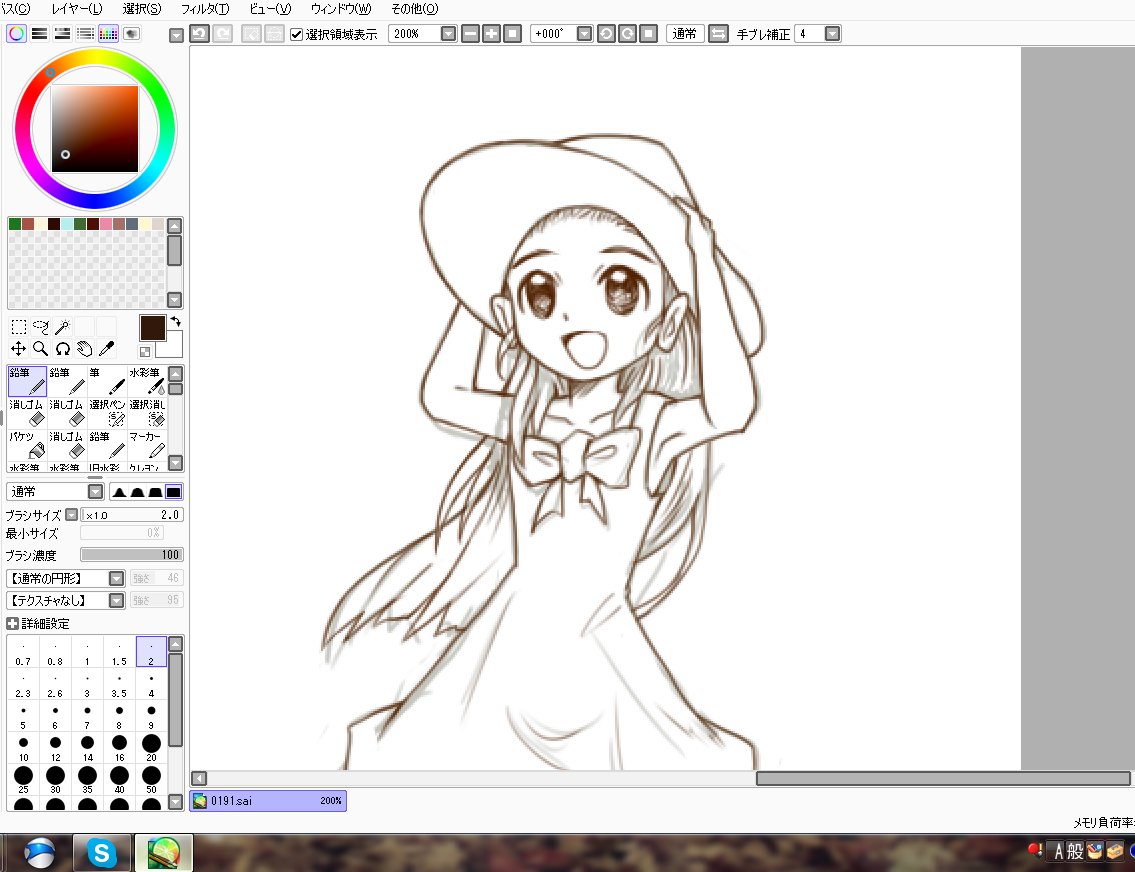The width and height of the screenshot is (1135, 872).
Task: Choose brush size 5 preset
Action: pyautogui.click(x=23, y=716)
